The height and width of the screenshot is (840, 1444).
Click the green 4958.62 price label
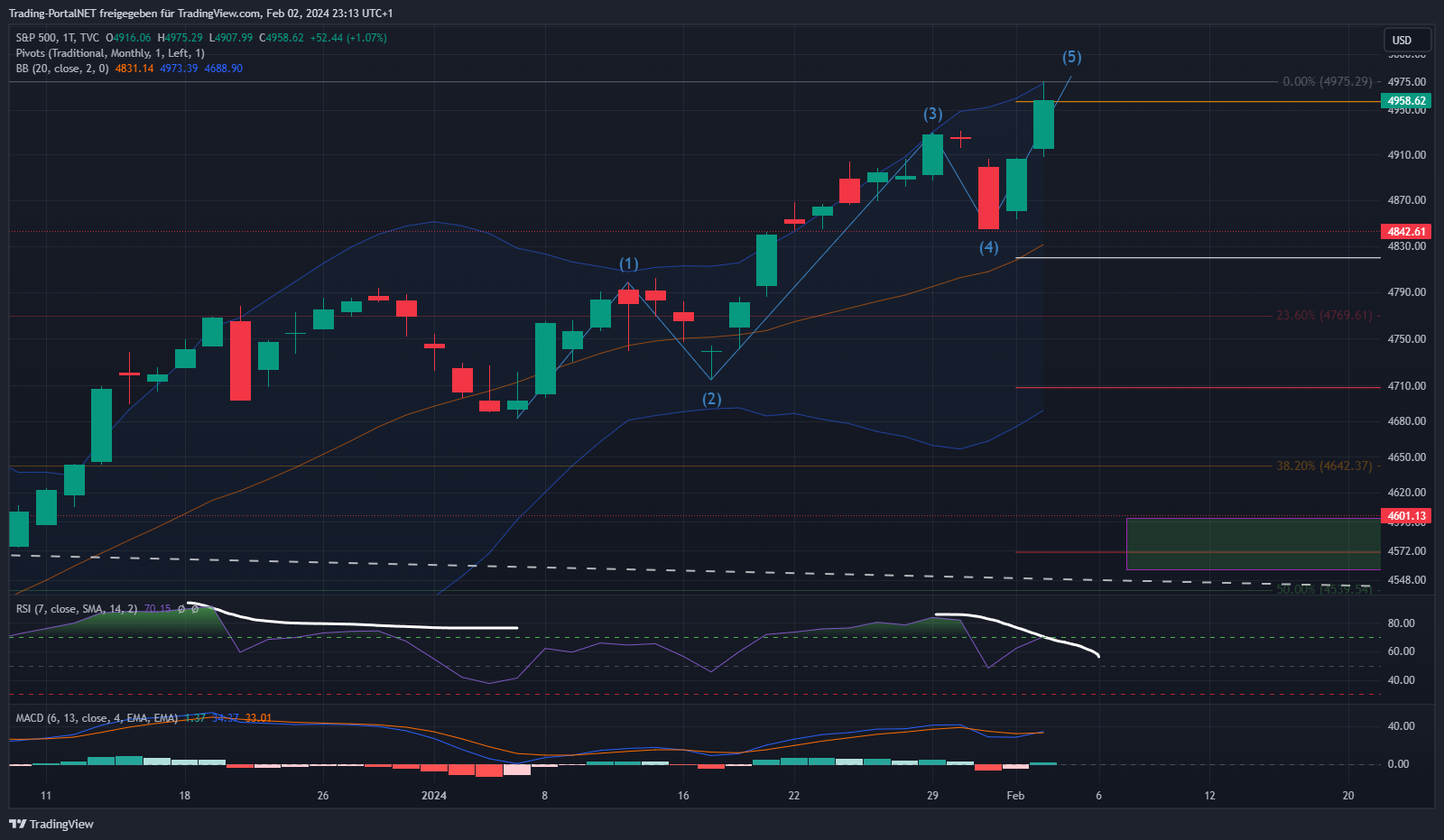point(1406,101)
